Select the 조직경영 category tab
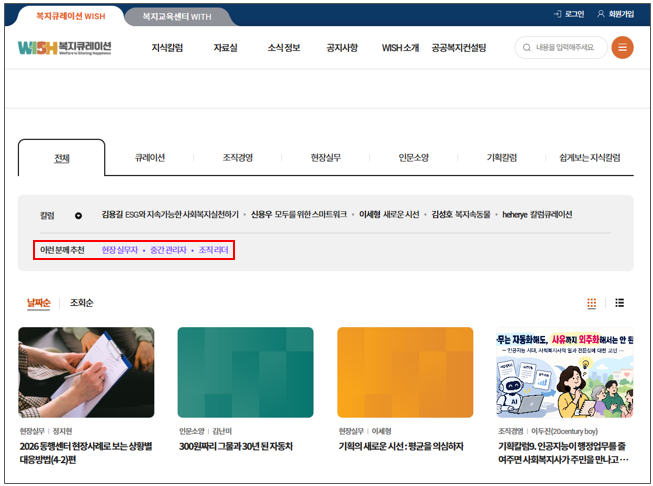 click(238, 158)
